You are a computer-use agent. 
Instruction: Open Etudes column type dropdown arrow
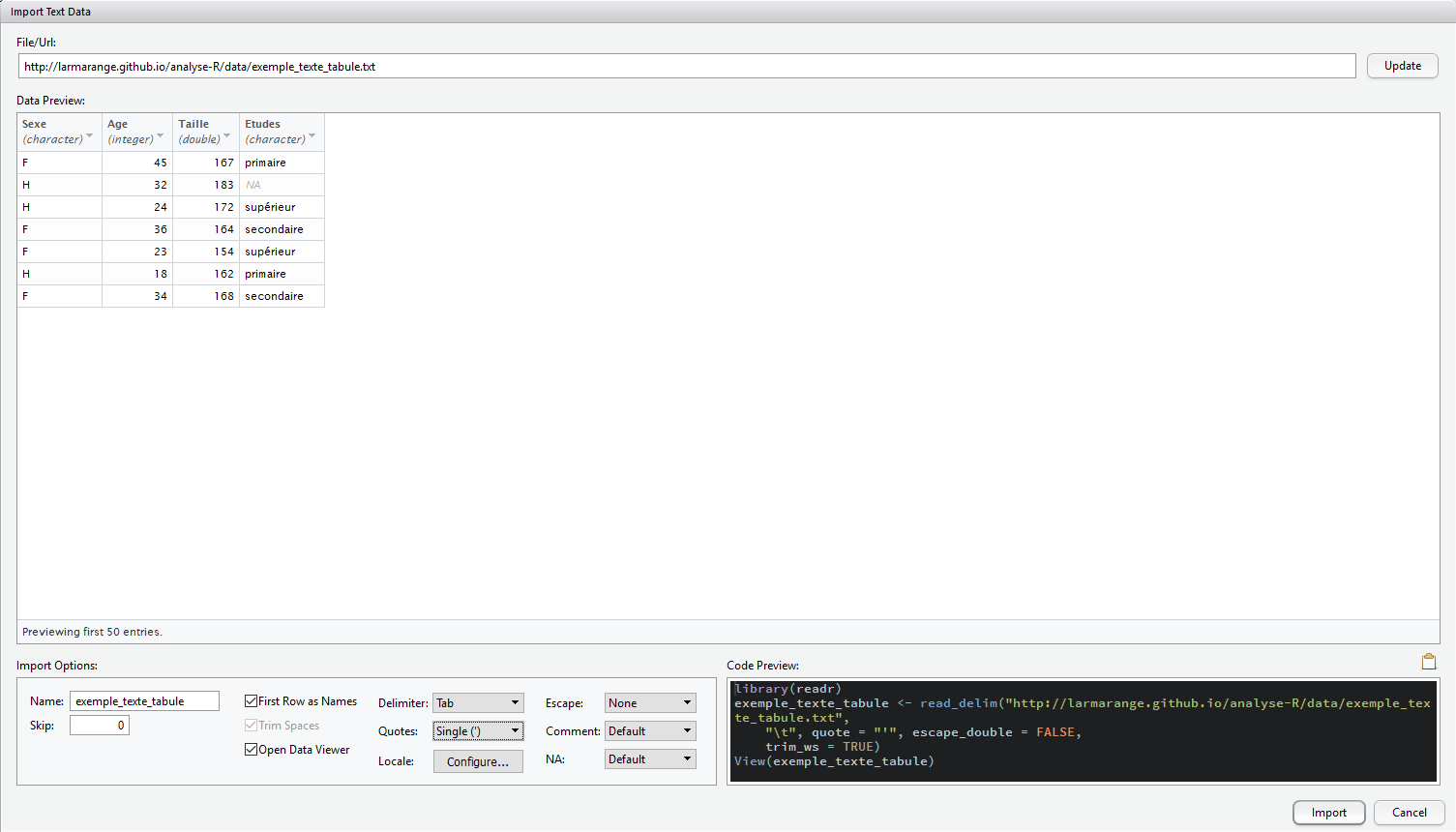click(312, 136)
